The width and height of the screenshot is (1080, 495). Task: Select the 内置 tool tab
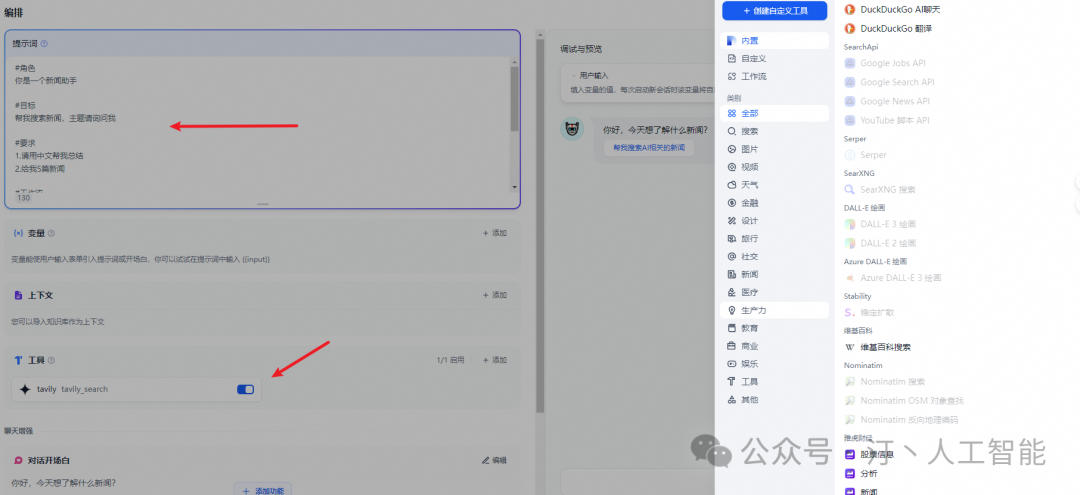click(774, 41)
